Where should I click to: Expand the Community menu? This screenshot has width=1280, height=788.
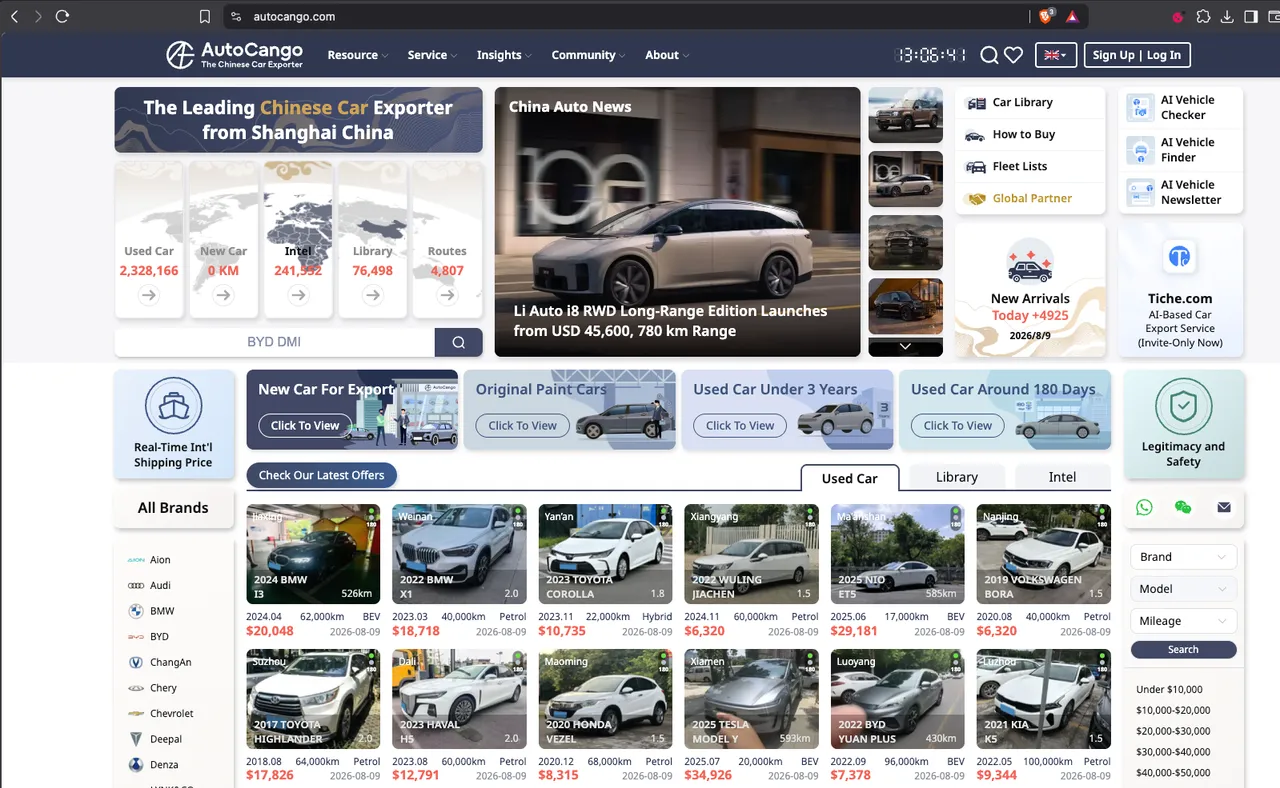(x=588, y=55)
